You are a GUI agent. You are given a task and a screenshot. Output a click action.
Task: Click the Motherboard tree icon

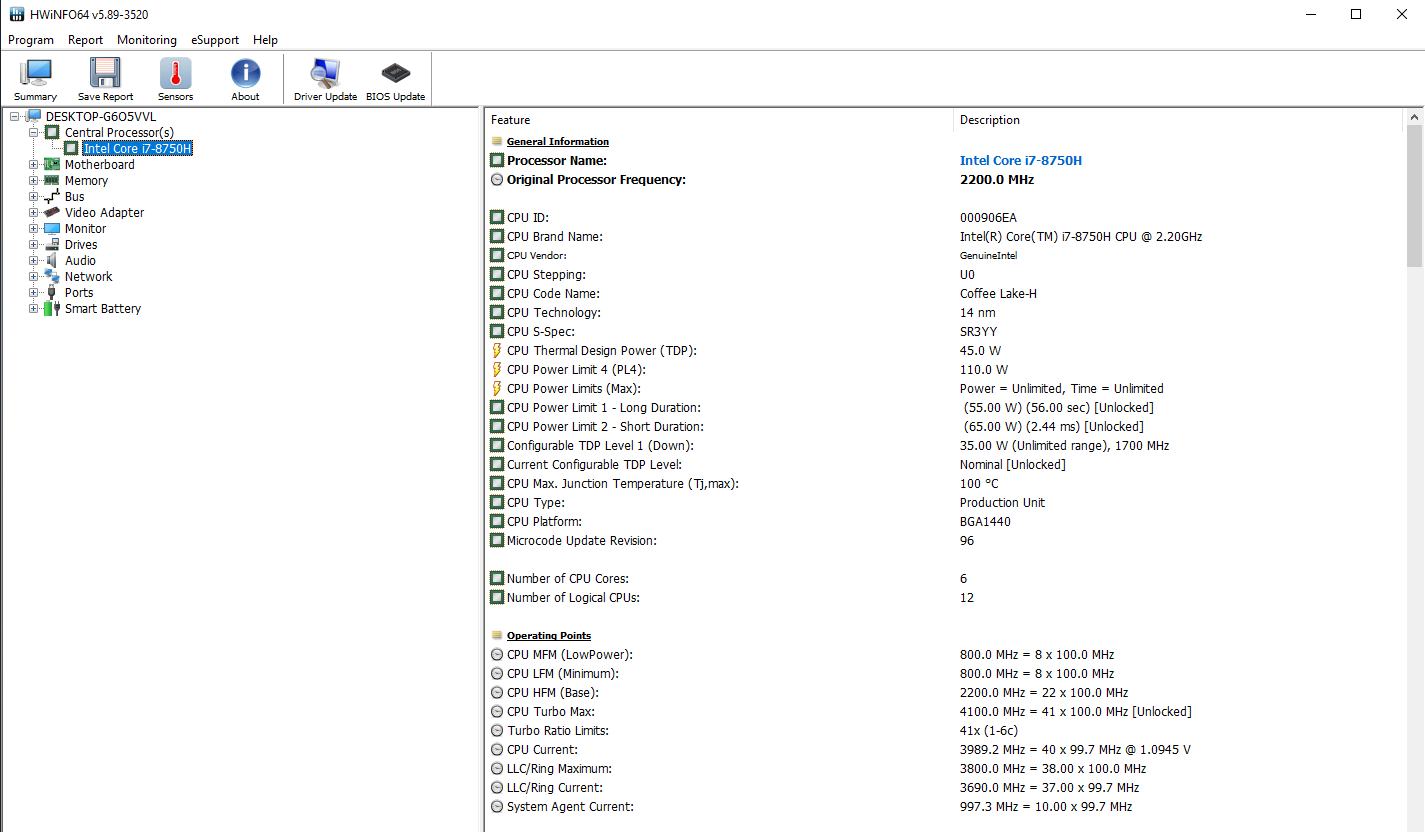[52, 165]
